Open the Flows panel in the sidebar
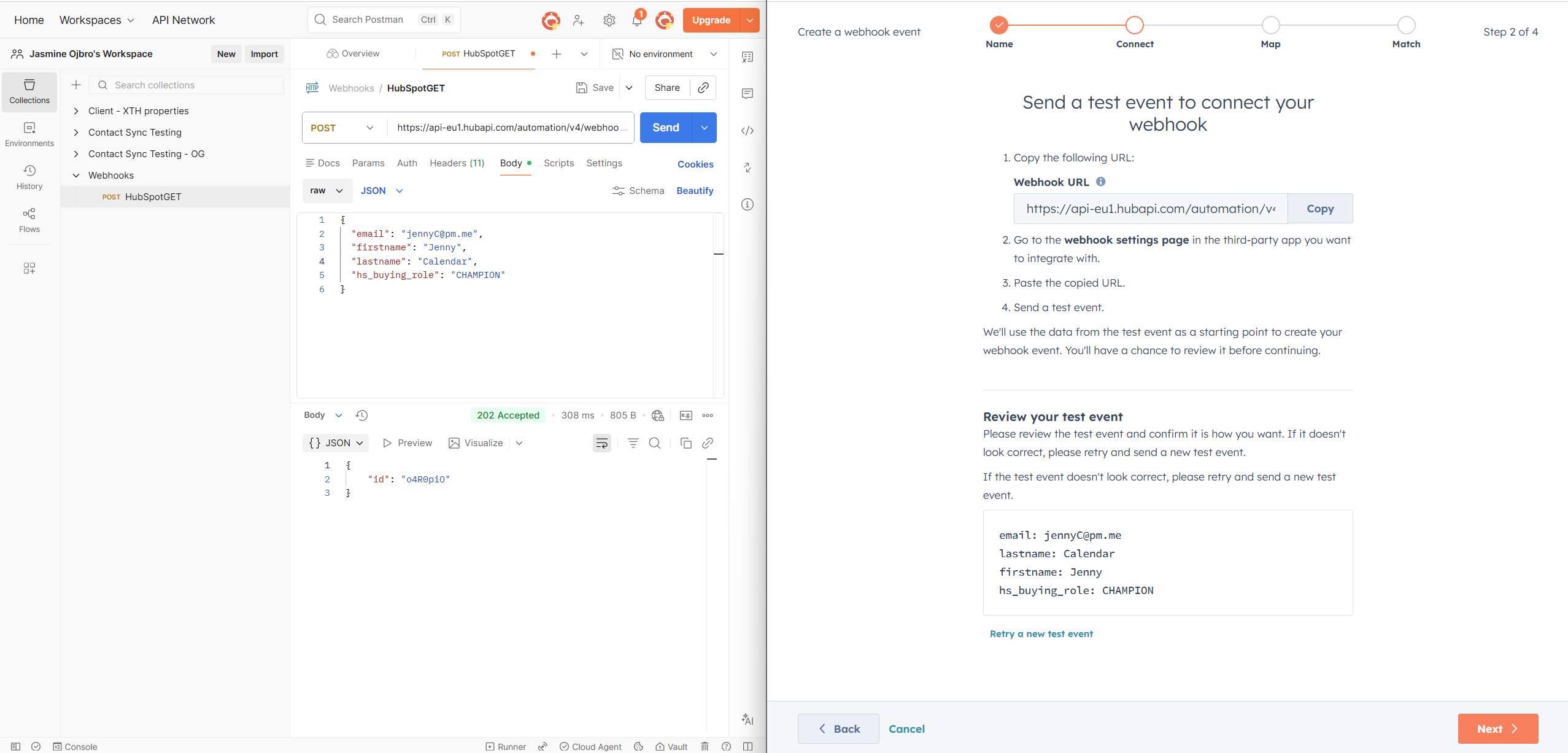This screenshot has width=1568, height=753. [x=29, y=220]
